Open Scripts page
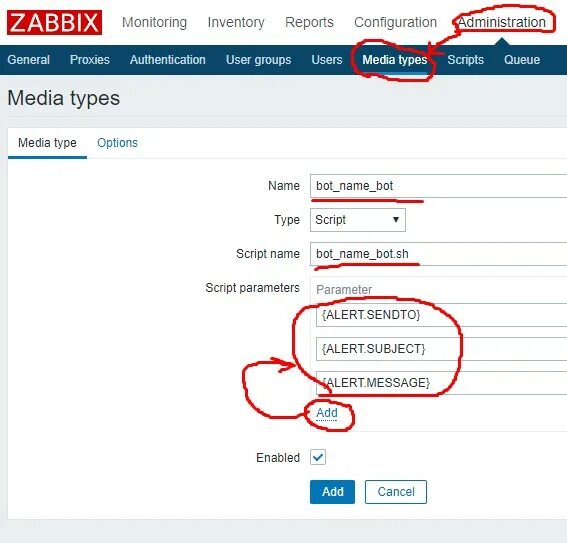This screenshot has width=567, height=543. [465, 60]
